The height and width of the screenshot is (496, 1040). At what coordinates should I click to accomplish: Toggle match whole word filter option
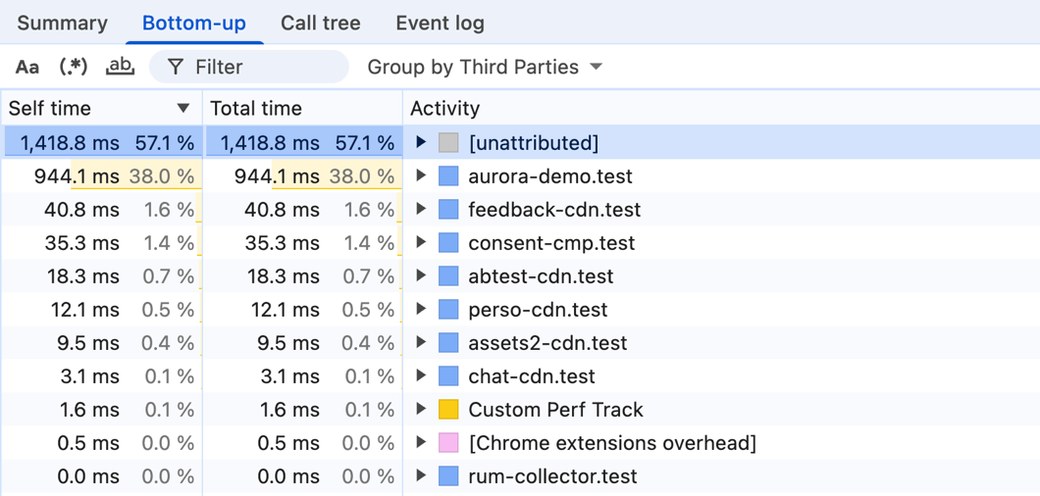tap(120, 66)
